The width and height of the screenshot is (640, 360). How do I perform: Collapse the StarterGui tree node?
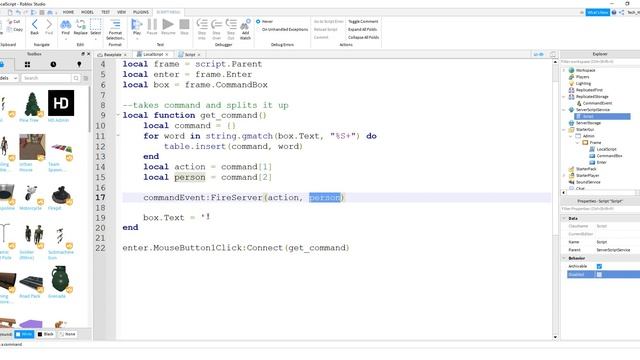point(564,129)
